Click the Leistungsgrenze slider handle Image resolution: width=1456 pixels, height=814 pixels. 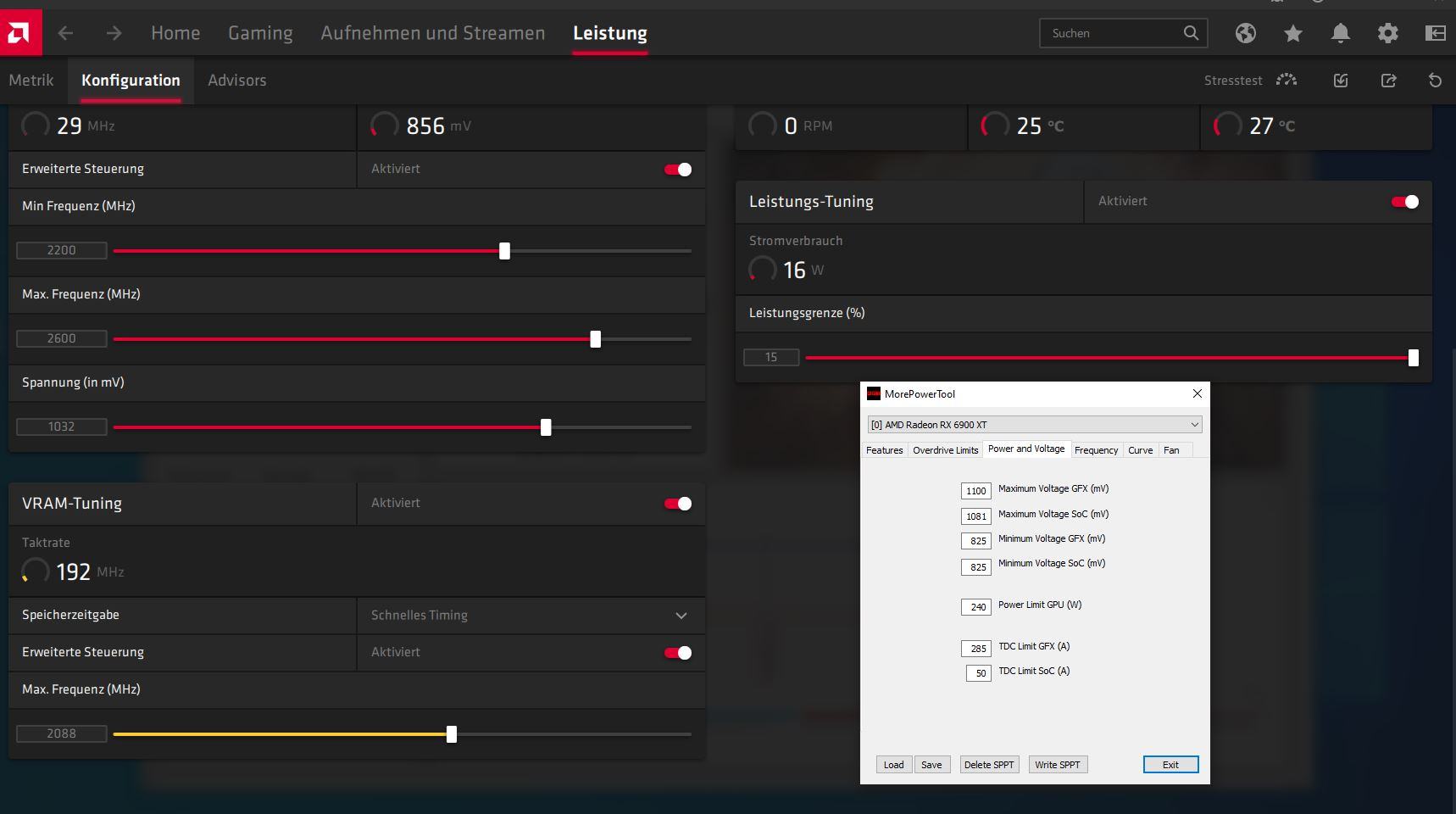[x=1413, y=358]
